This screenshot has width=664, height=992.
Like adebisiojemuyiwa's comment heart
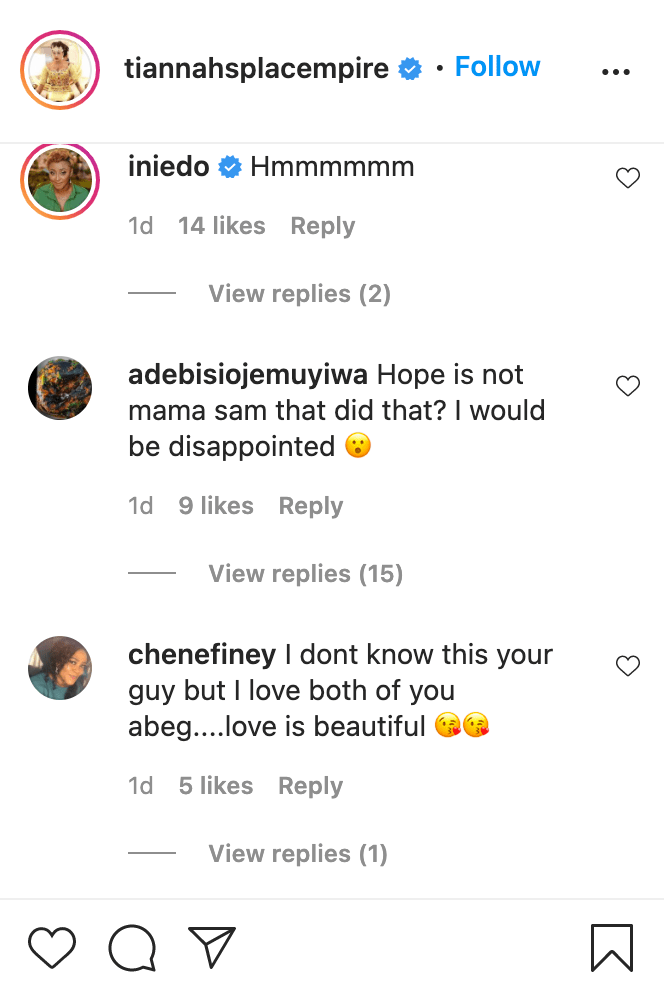(x=627, y=386)
